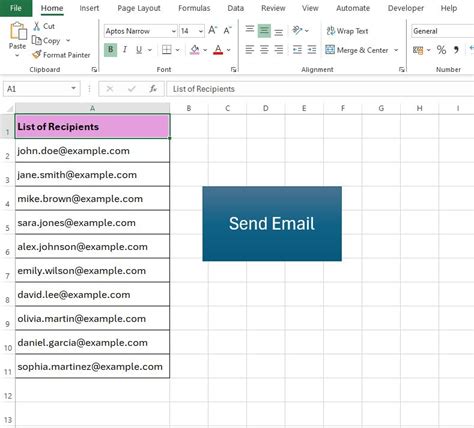Open the Formulas tab
Viewport: 474px width, 428px height.
[194, 8]
